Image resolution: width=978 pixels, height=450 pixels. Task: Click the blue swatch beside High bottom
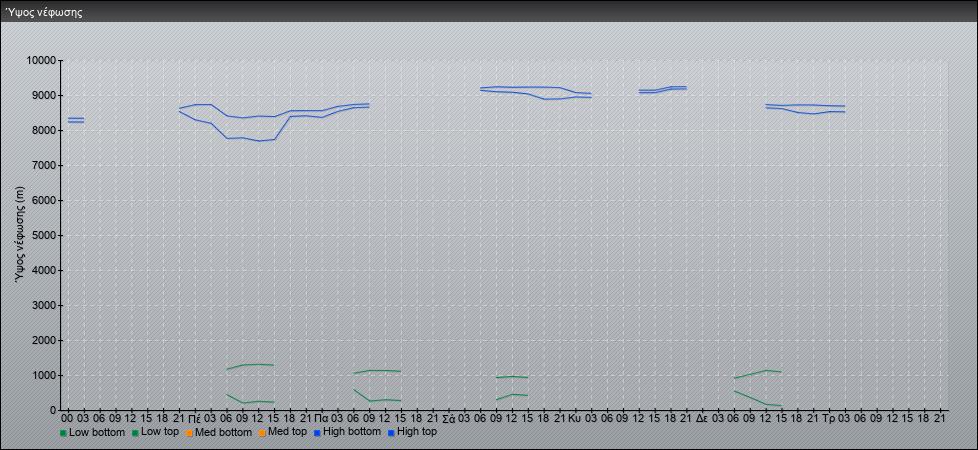[316, 433]
